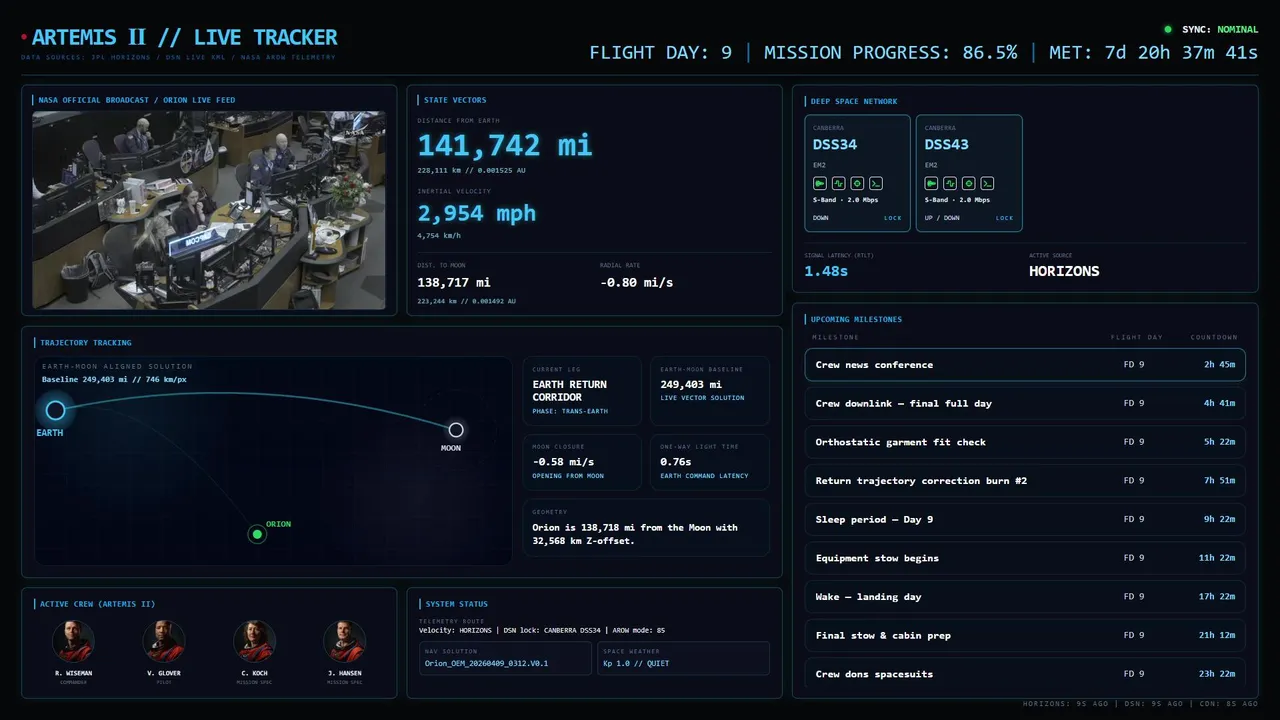This screenshot has height=720, width=1280.
Task: Click the Moon marker on trajectory map
Action: click(456, 430)
